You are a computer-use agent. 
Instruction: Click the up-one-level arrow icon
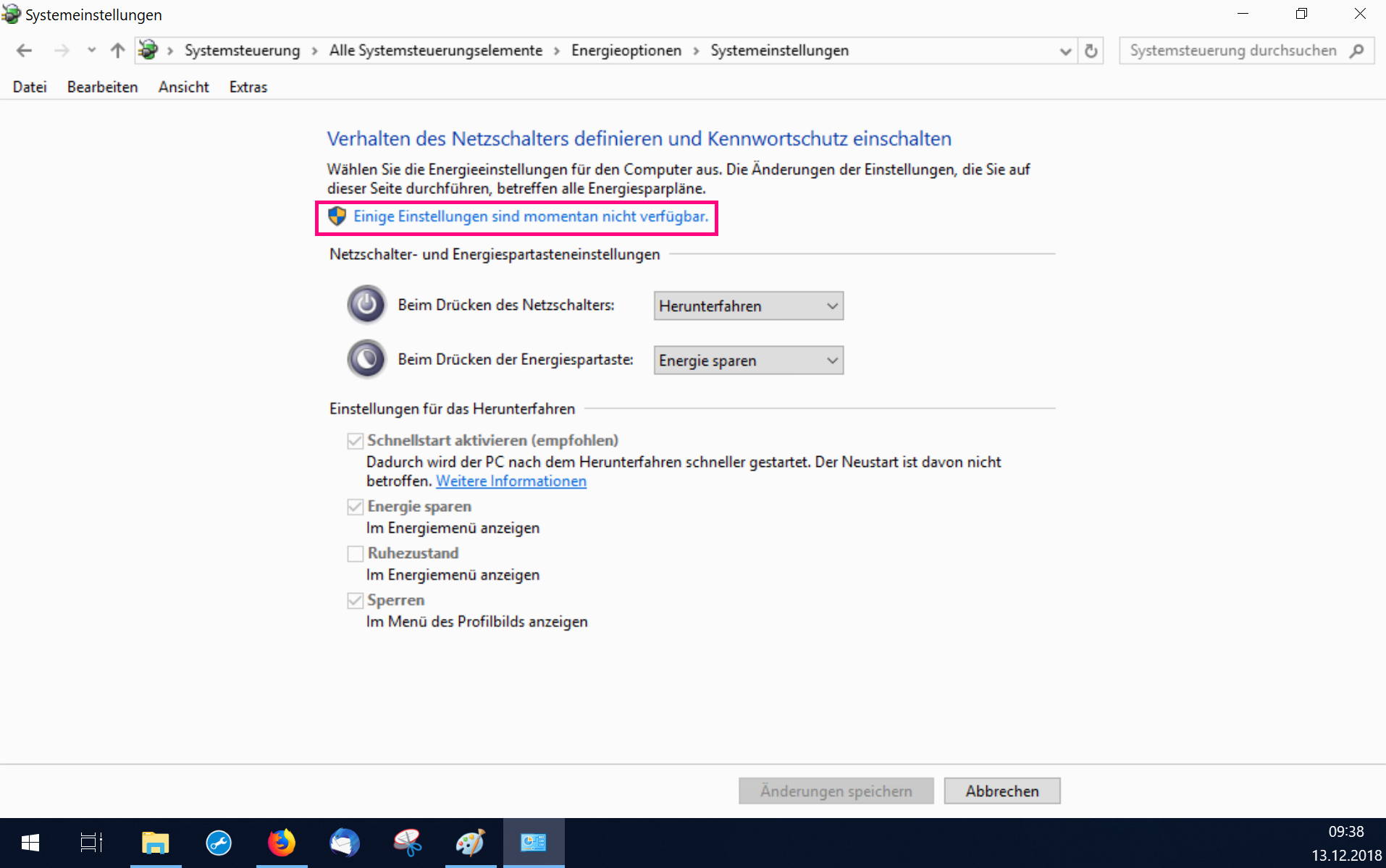tap(117, 51)
